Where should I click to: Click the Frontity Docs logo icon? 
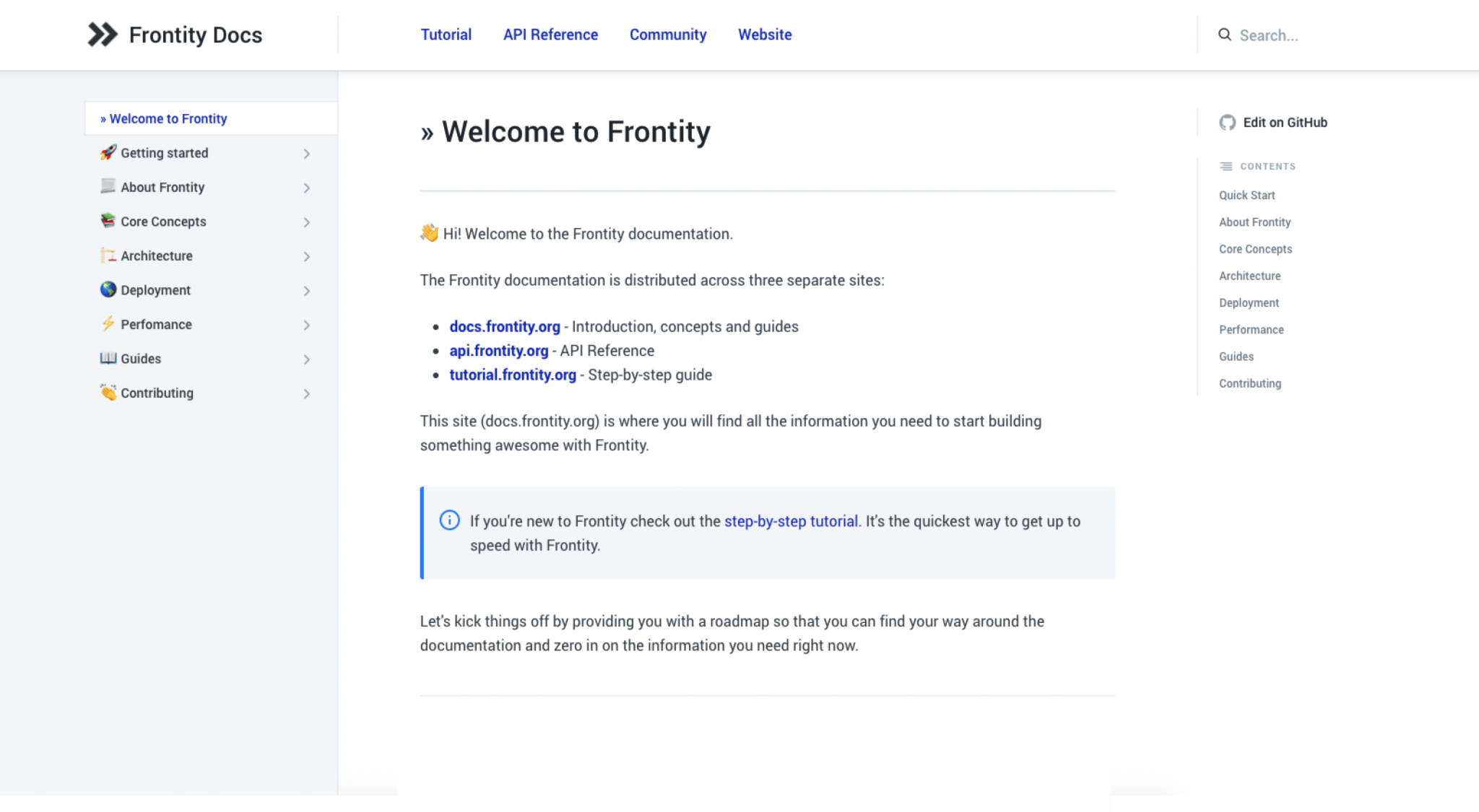pyautogui.click(x=102, y=33)
